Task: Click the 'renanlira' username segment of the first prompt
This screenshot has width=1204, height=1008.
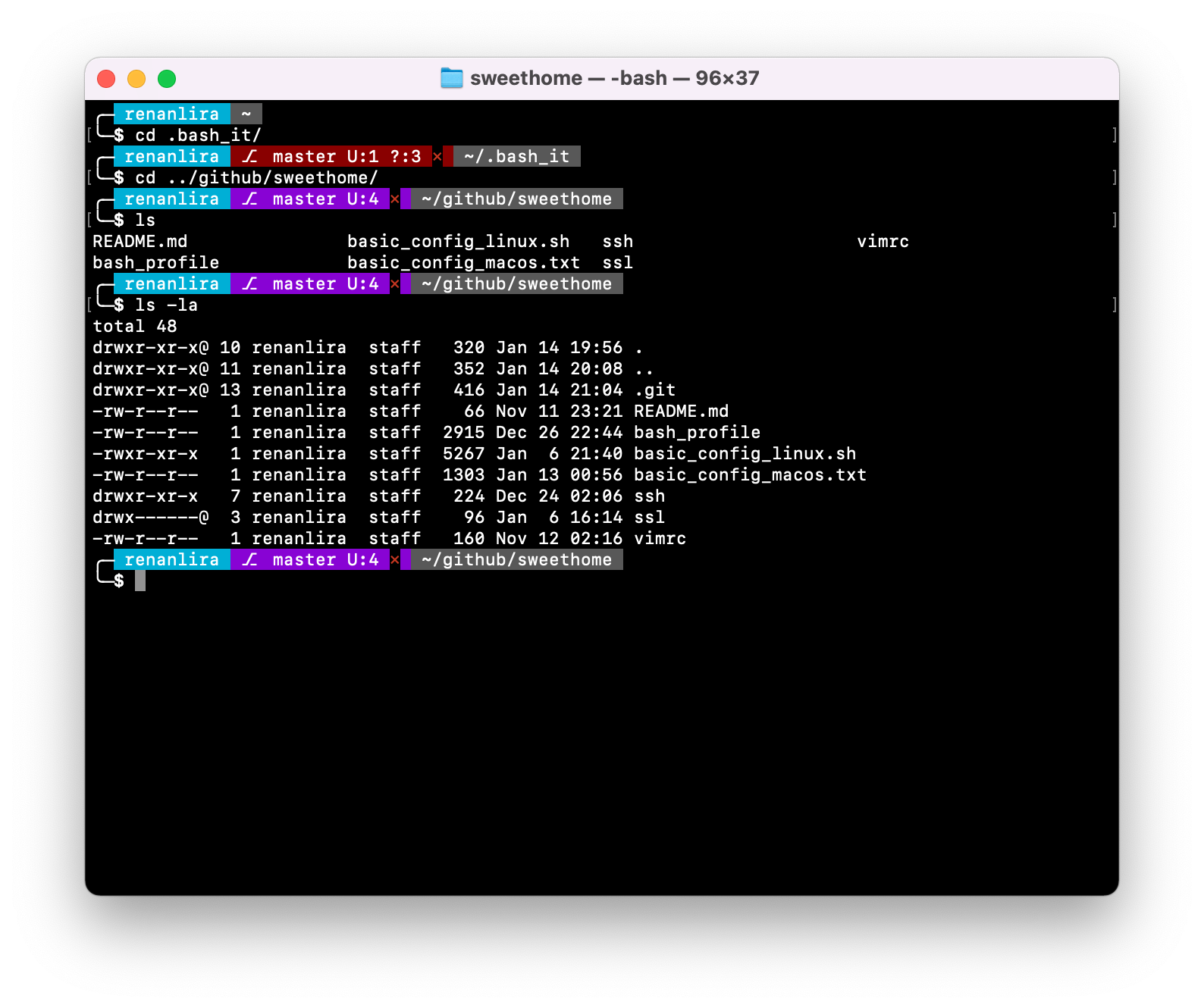Action: [172, 114]
